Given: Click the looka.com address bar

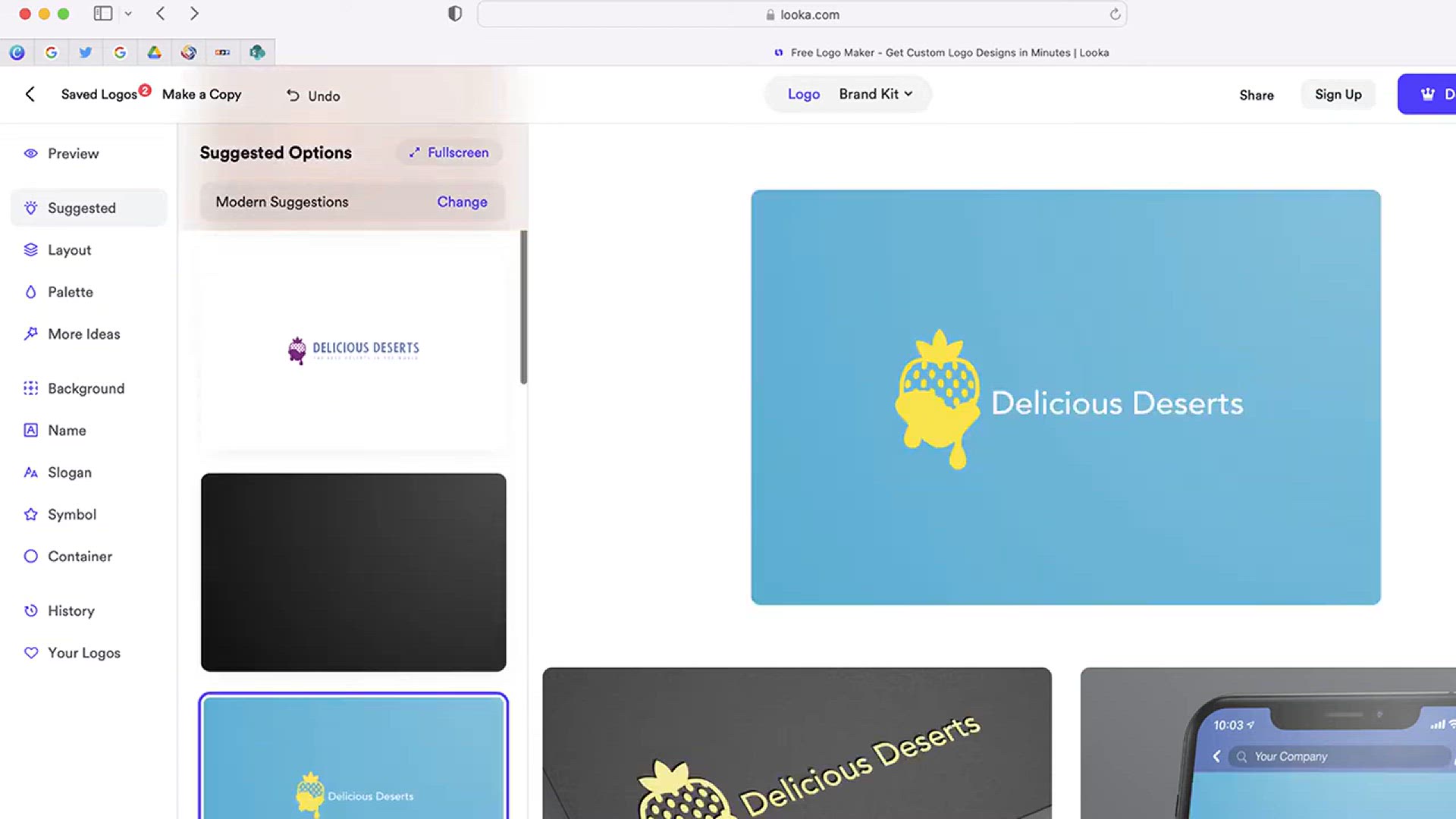Looking at the screenshot, I should (802, 14).
